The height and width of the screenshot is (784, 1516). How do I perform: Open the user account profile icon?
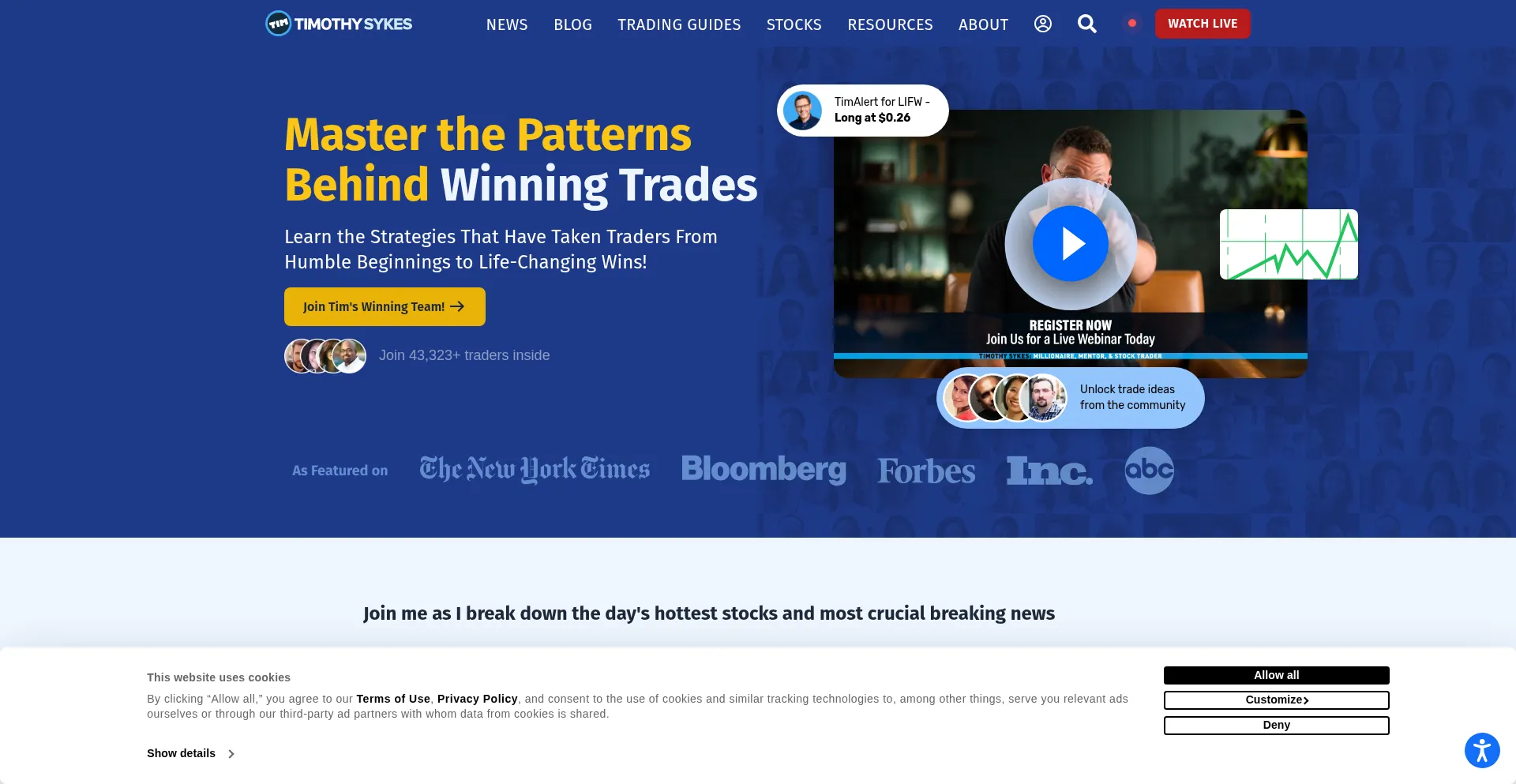(1042, 24)
